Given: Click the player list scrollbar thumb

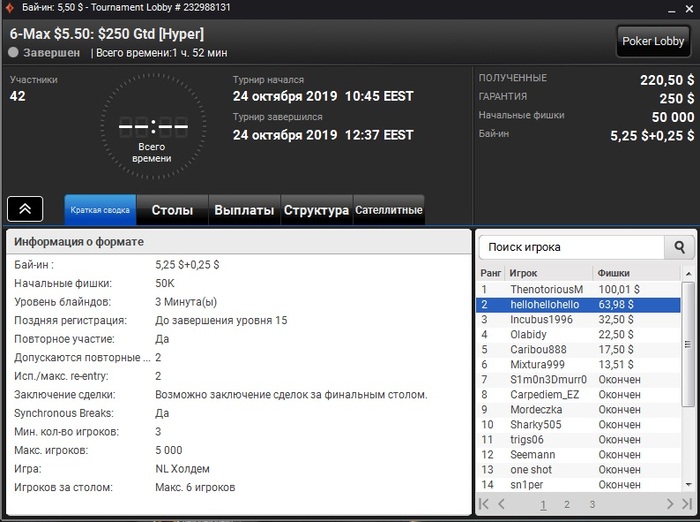Looking at the screenshot, I should coord(688,344).
